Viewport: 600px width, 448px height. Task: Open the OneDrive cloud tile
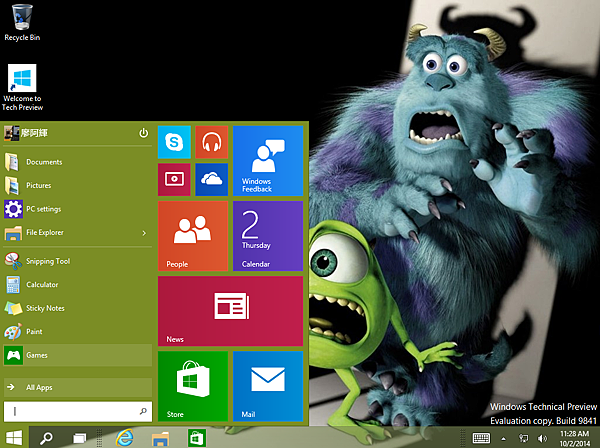[212, 179]
